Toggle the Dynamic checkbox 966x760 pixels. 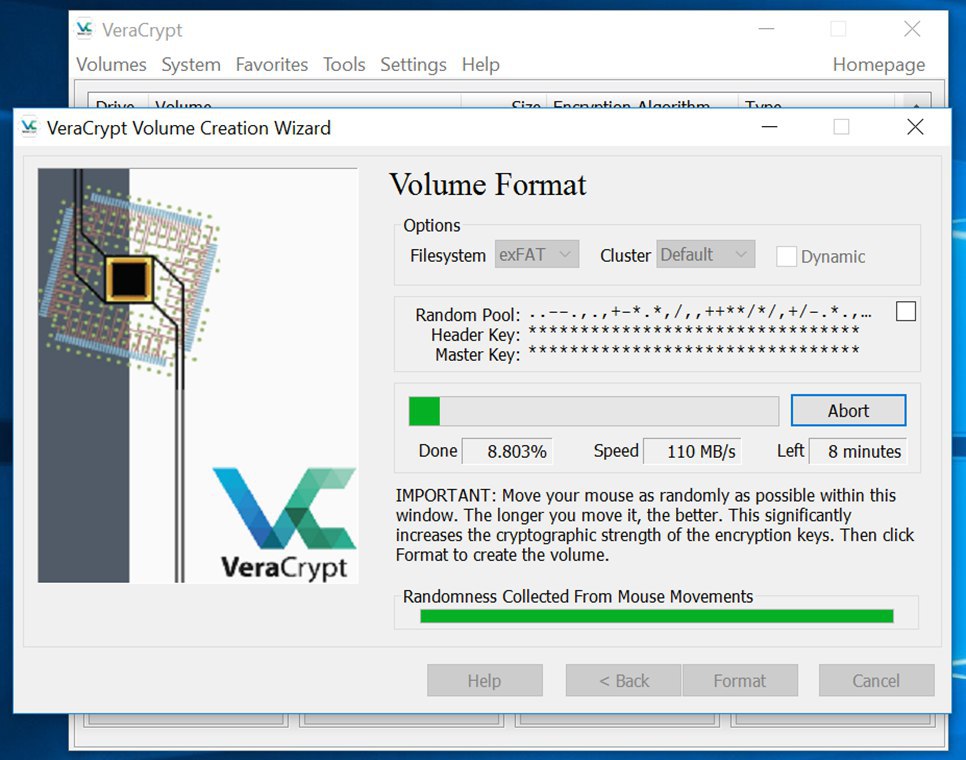tap(787, 256)
